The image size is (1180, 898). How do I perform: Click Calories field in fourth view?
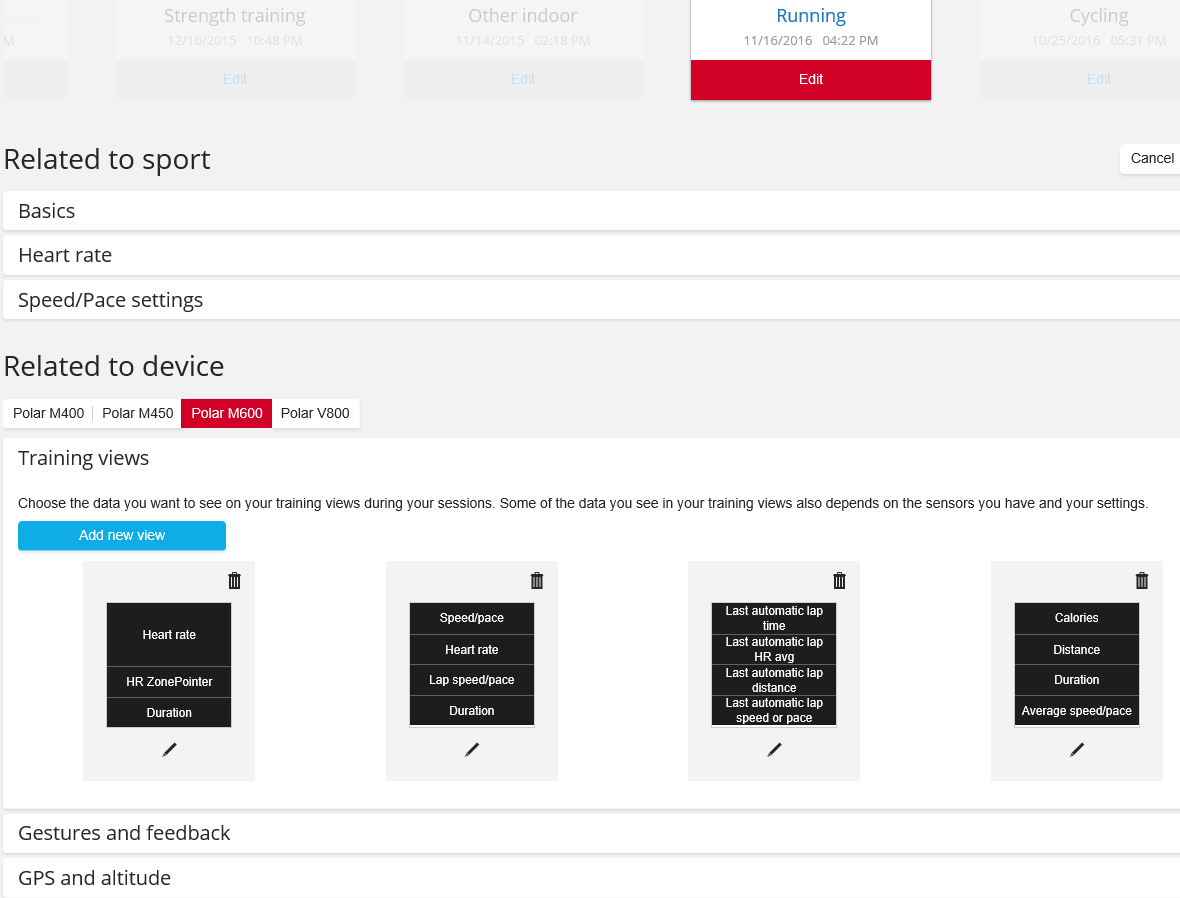(1076, 618)
